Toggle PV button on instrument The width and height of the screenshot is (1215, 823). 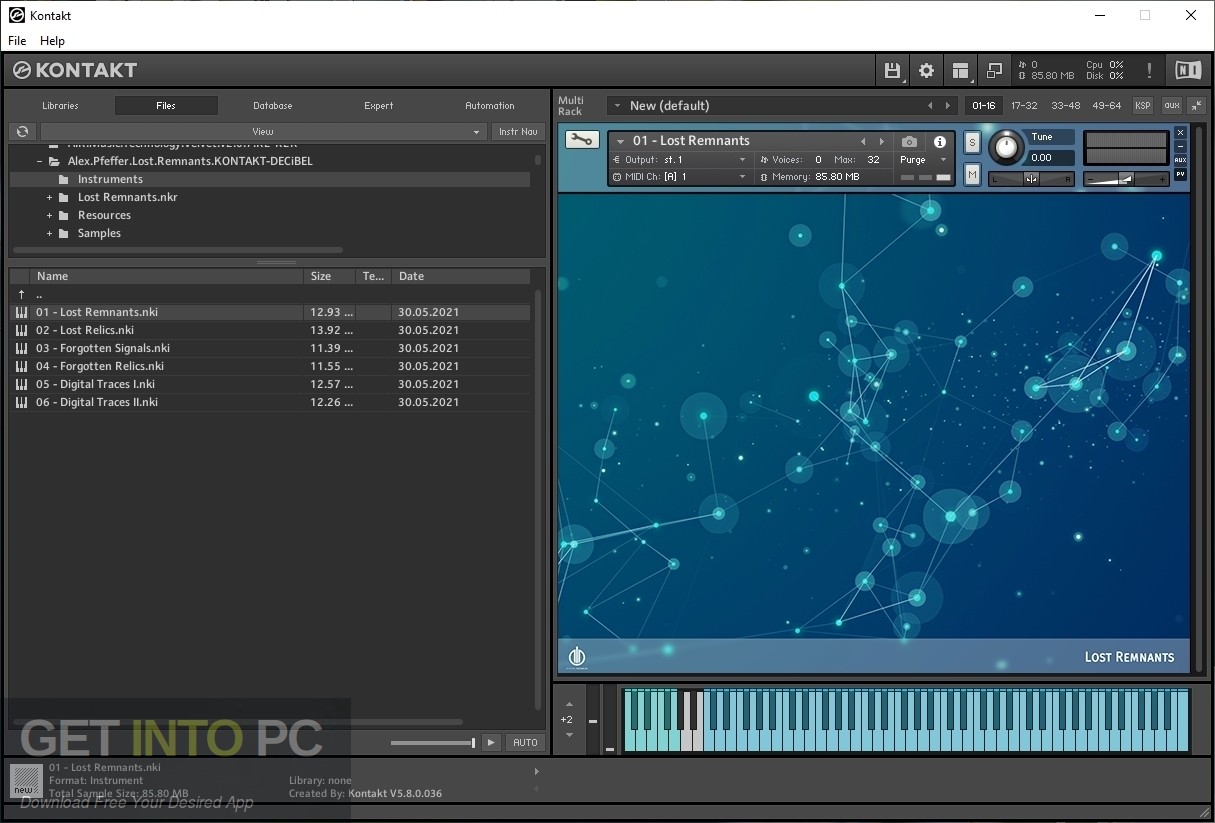1180,174
